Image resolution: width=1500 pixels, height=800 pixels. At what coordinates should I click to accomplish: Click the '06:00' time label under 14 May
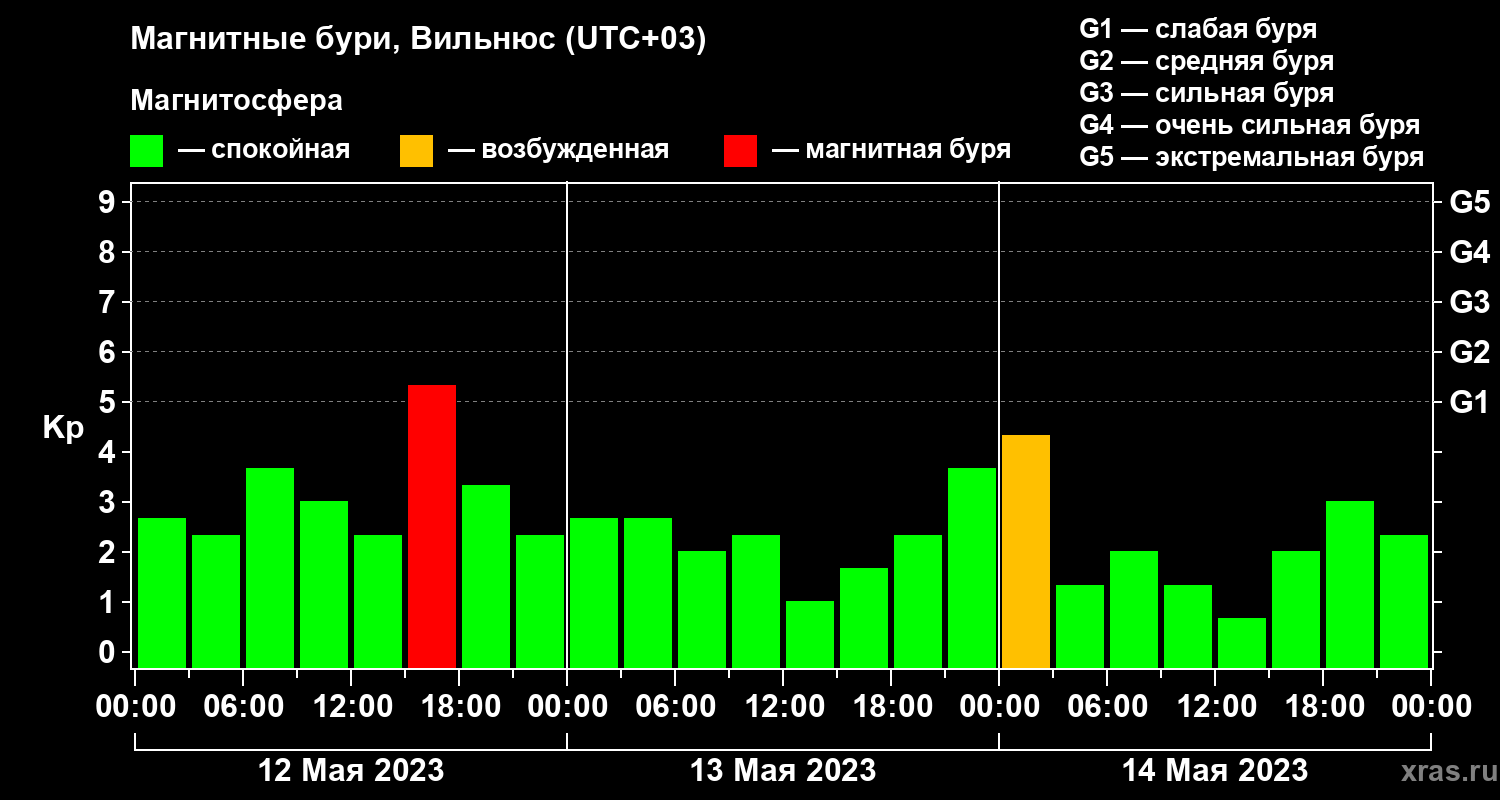(1107, 707)
